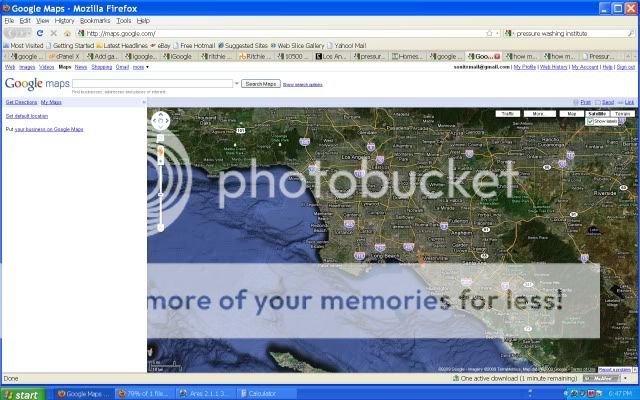640x400 pixels.
Task: Click the zoom out minus button
Action: (160, 228)
